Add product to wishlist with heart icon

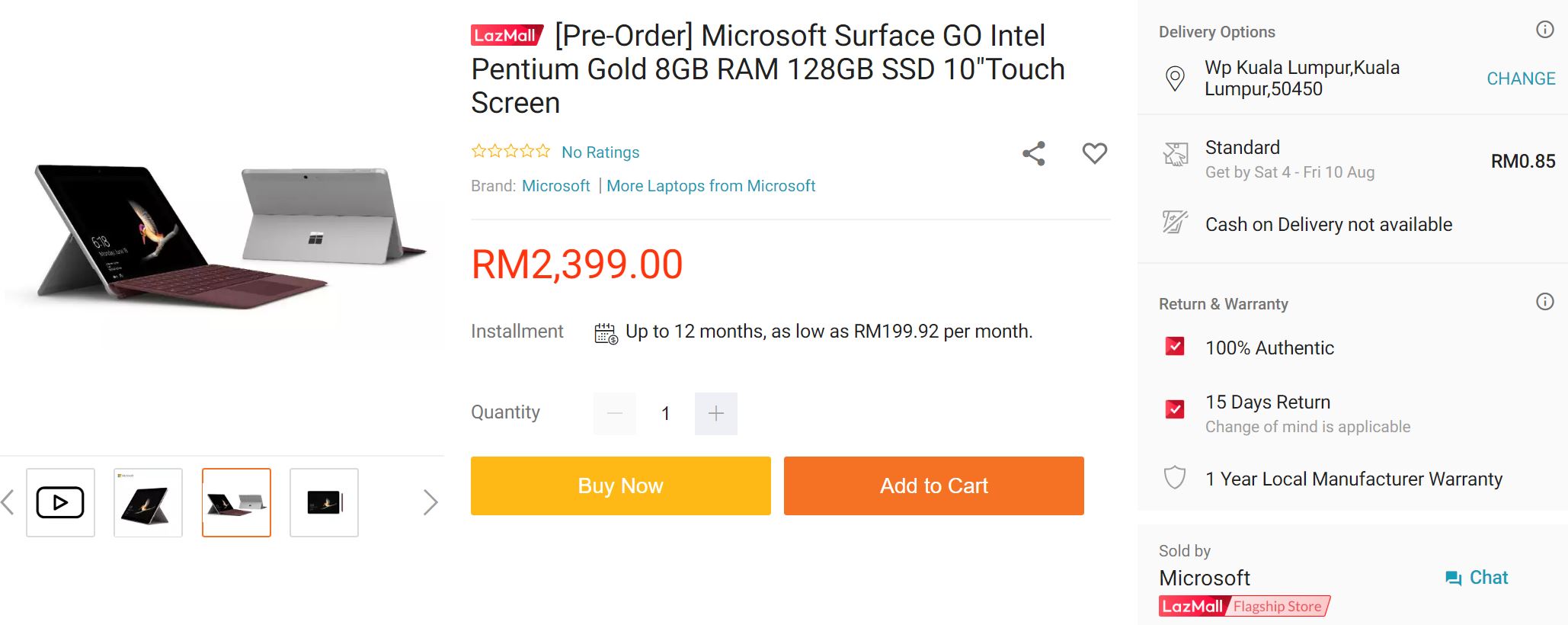click(1094, 153)
